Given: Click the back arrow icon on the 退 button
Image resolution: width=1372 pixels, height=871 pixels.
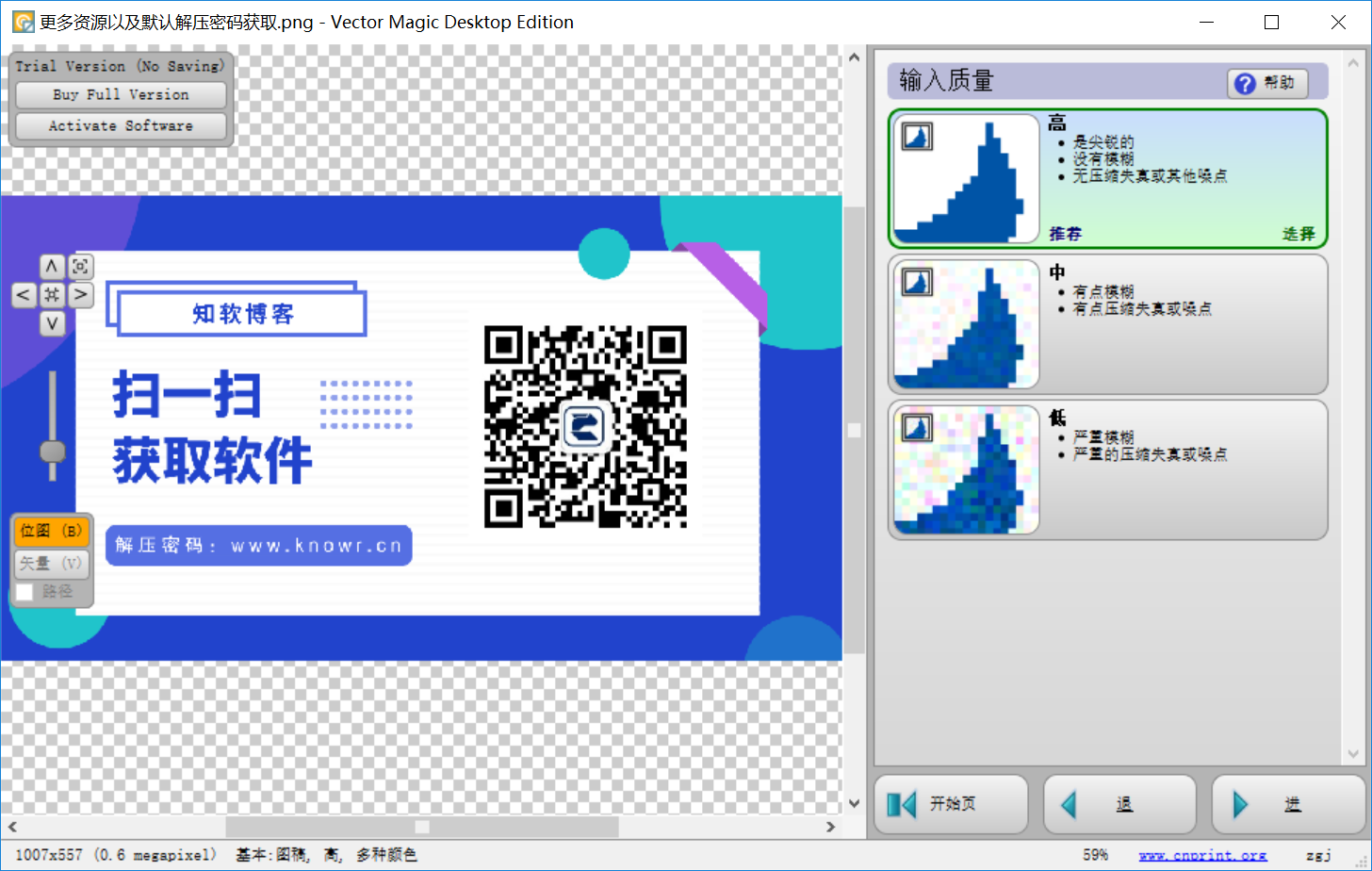Looking at the screenshot, I should pos(1069,804).
